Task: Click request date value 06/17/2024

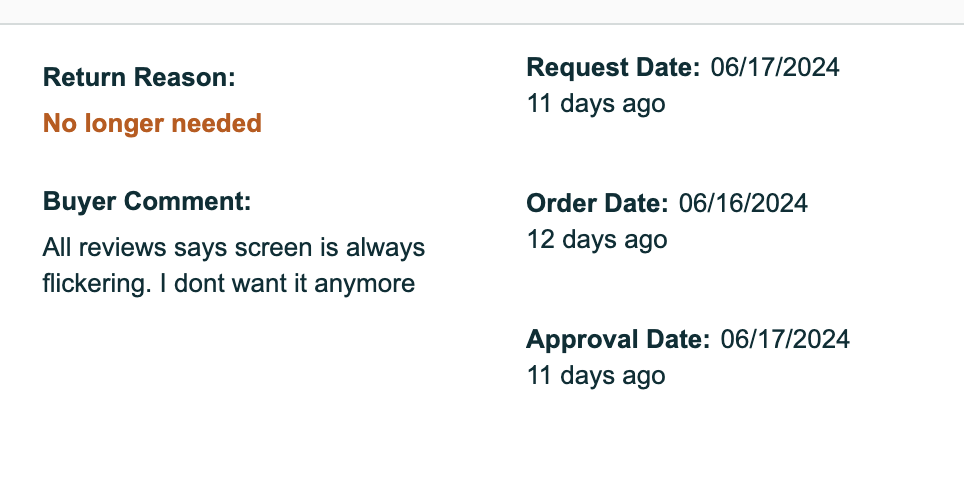Action: click(775, 68)
